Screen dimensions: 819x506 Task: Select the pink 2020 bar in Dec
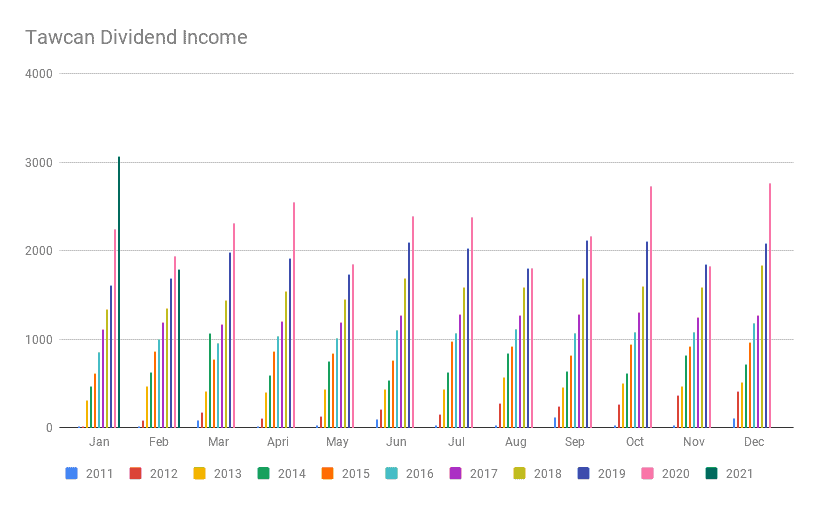coord(770,305)
